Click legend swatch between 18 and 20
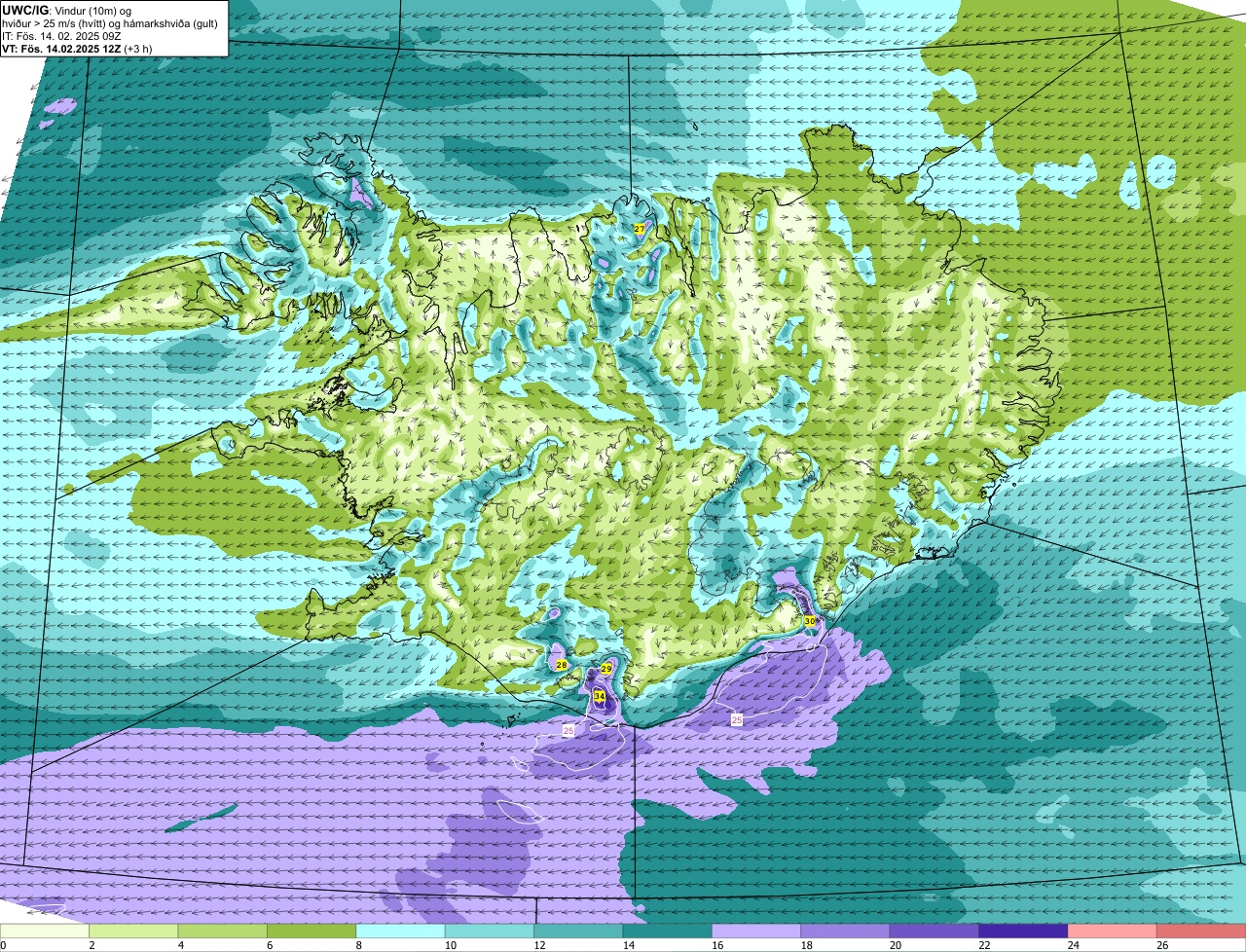This screenshot has height=952, width=1246. click(846, 932)
